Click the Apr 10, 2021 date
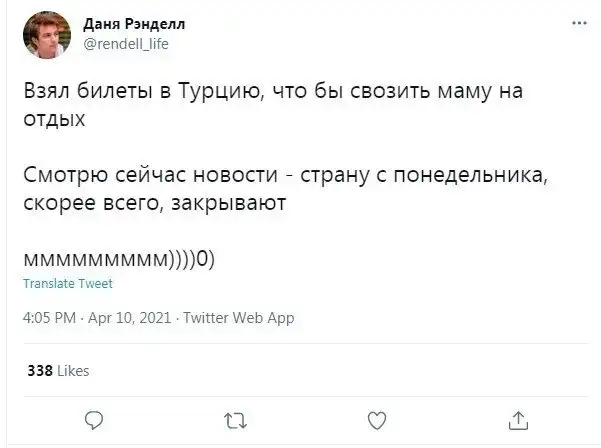601x448 pixels. pyautogui.click(x=131, y=318)
